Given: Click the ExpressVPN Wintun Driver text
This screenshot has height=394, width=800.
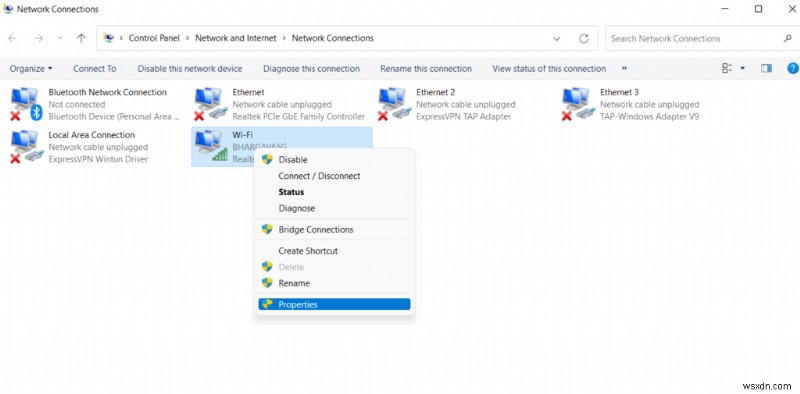Looking at the screenshot, I should (98, 159).
